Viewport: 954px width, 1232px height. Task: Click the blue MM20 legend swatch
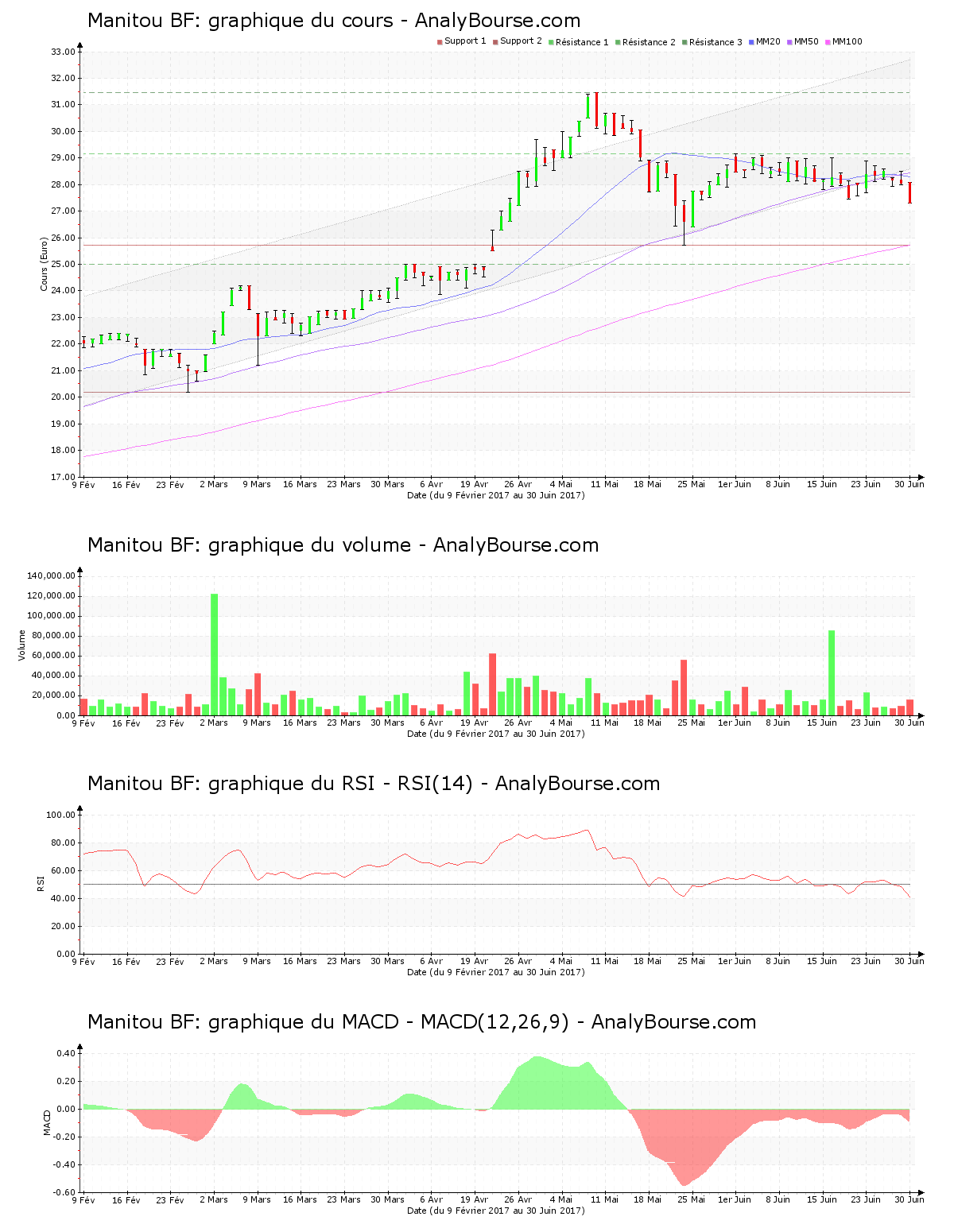tap(751, 42)
